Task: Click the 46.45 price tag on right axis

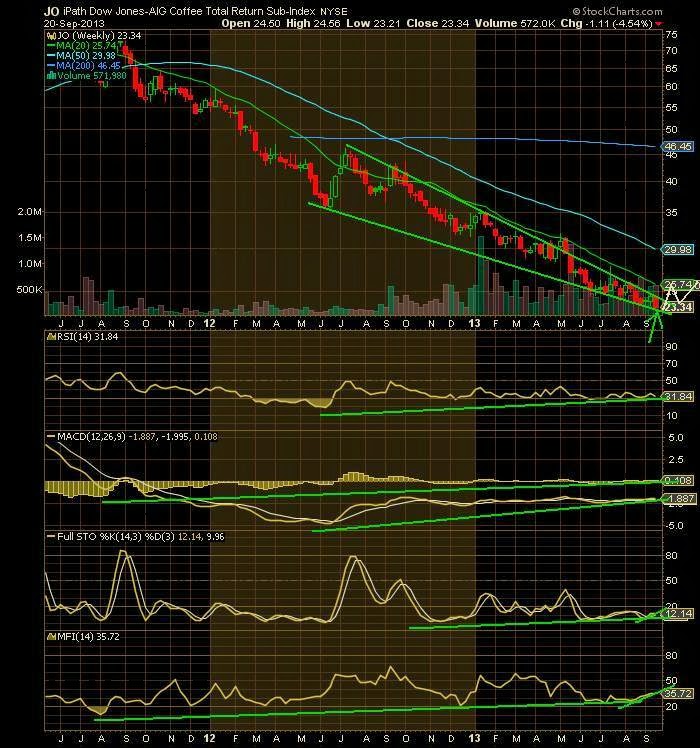Action: 678,146
